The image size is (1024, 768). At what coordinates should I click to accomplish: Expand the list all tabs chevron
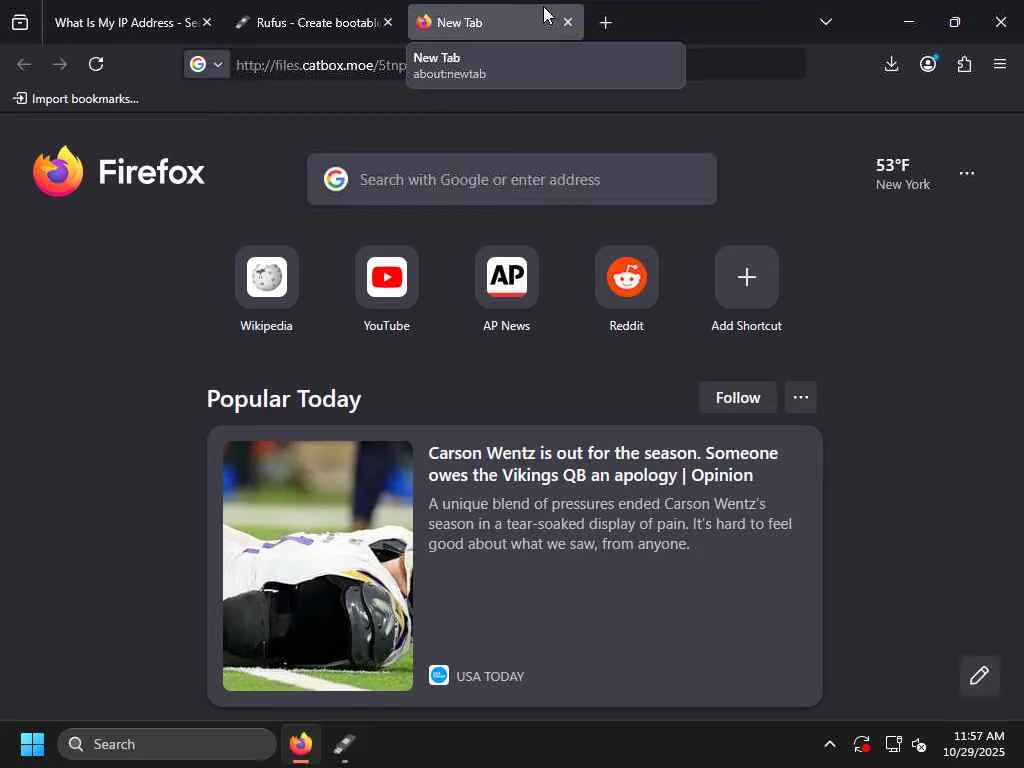(x=825, y=22)
